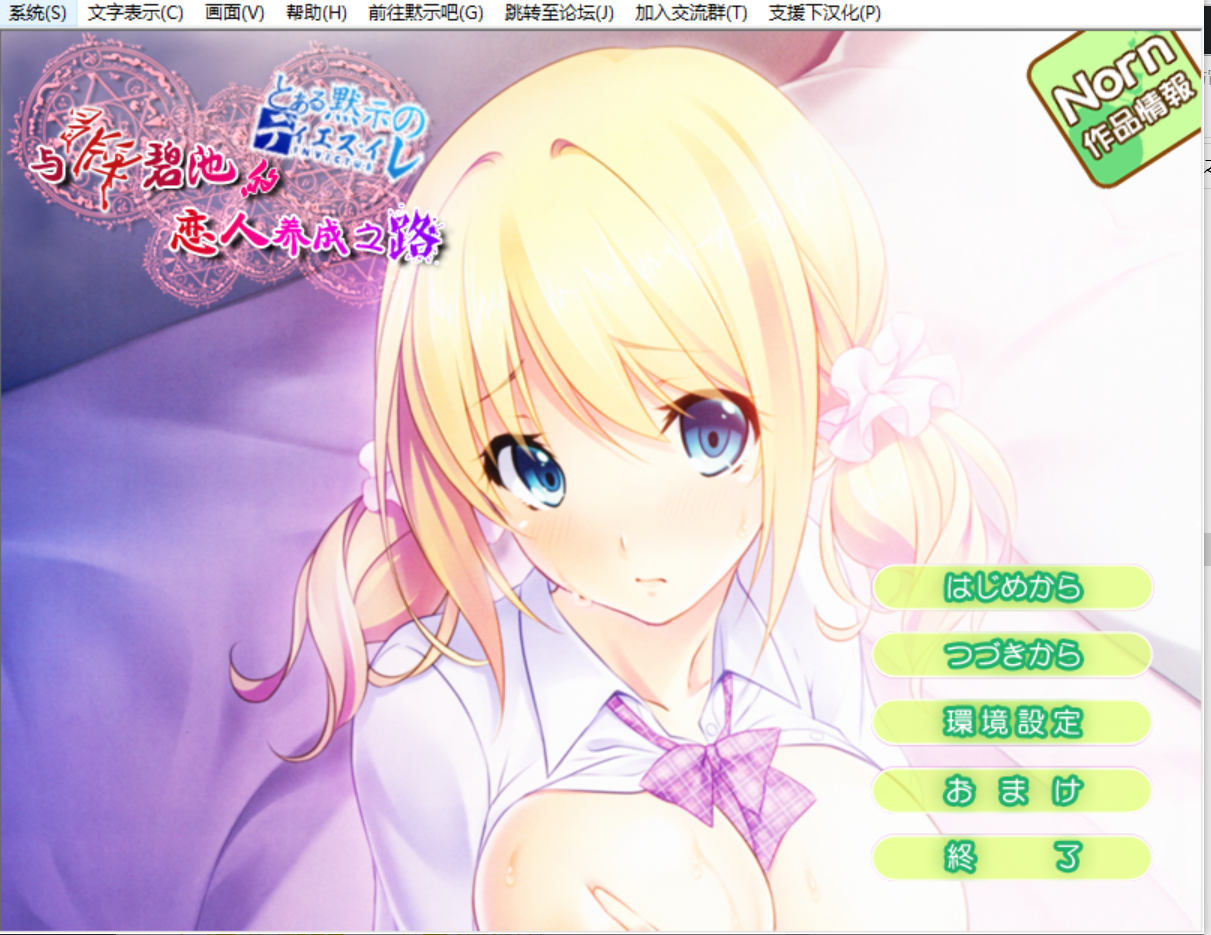Select 前往默示吧(G) in the menu bar

(425, 13)
